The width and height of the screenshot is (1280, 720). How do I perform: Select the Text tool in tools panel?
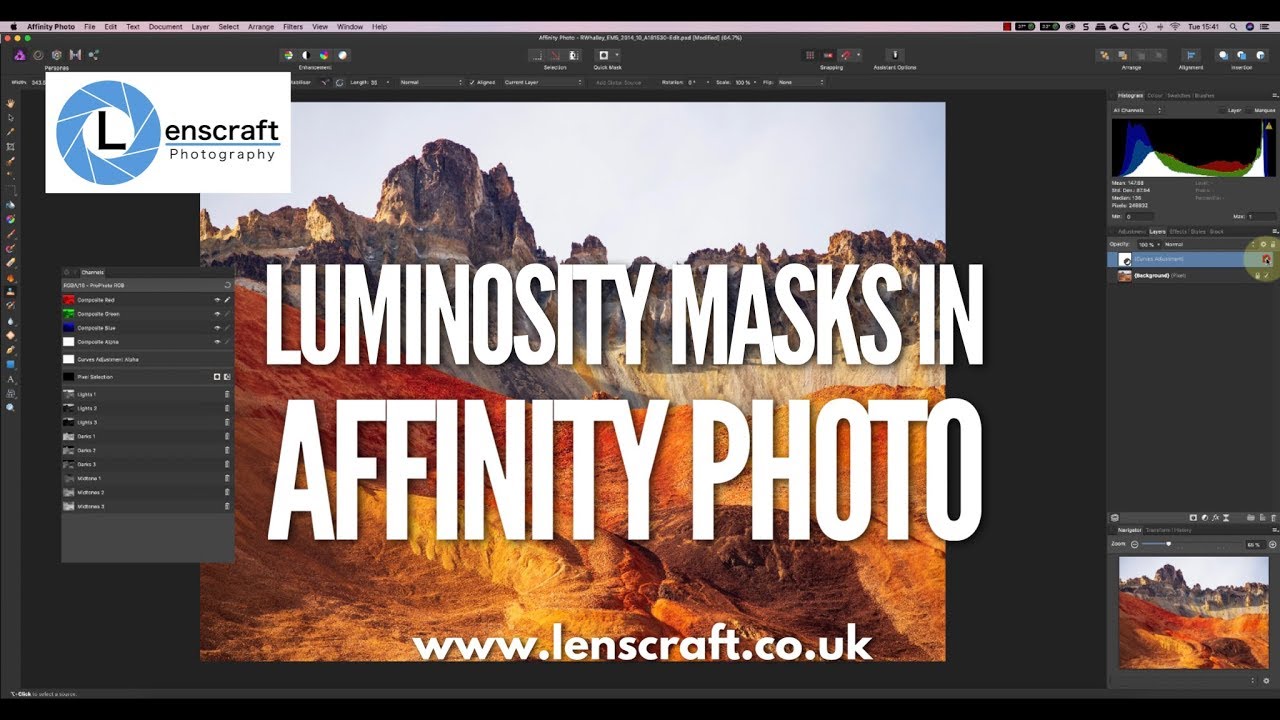[11, 379]
